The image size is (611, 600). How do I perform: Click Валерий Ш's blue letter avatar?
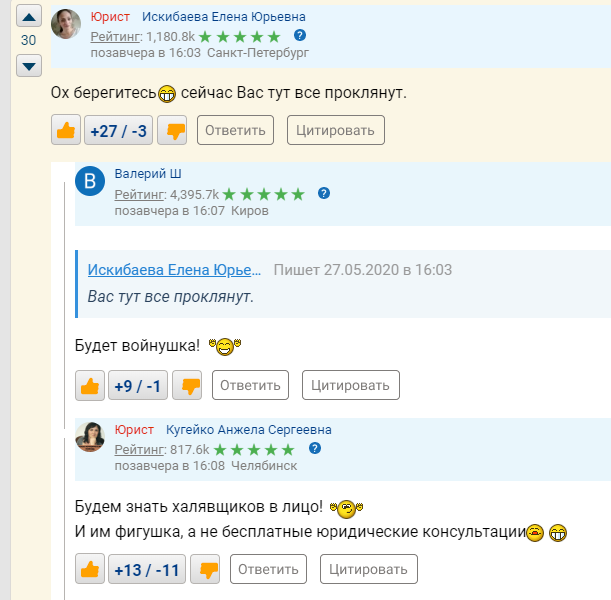click(x=90, y=182)
